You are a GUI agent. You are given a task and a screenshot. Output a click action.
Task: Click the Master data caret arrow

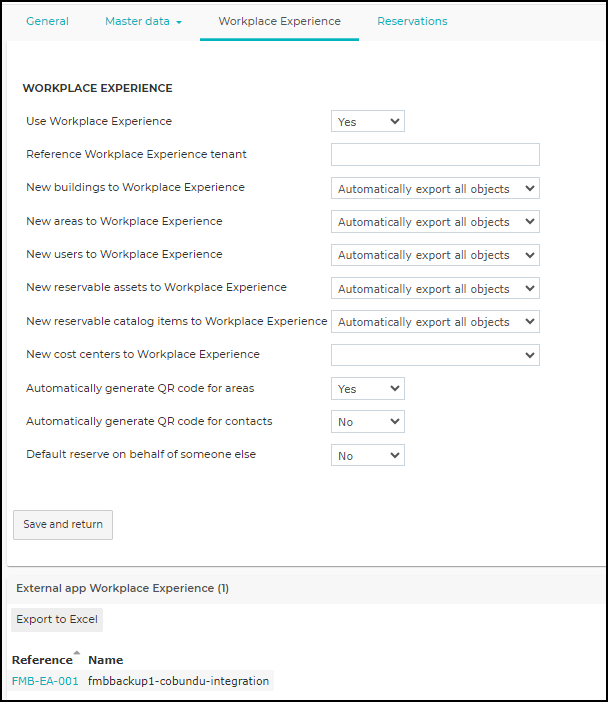coord(179,22)
